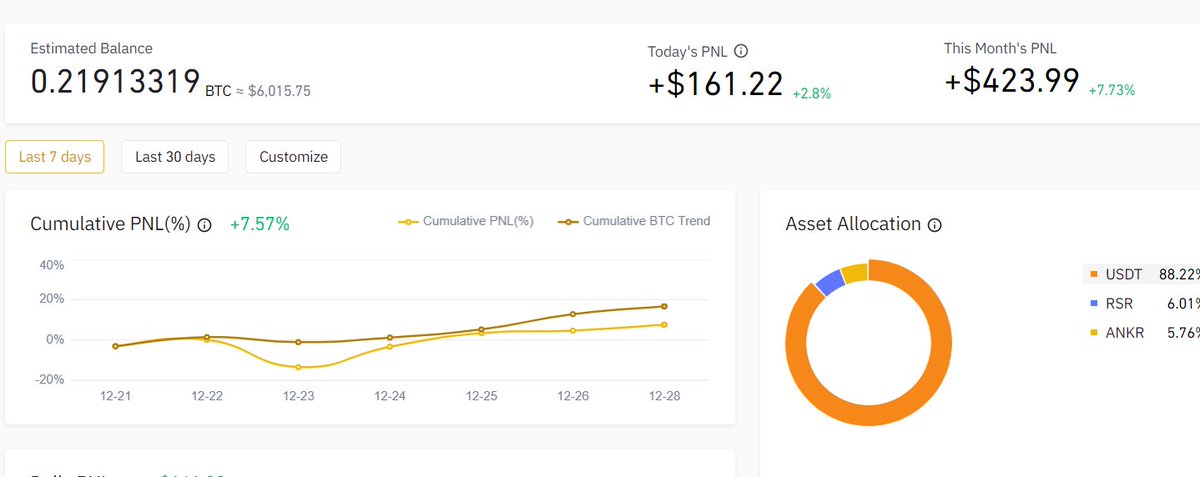
Task: Click the Estimated Balance label
Action: [x=91, y=48]
